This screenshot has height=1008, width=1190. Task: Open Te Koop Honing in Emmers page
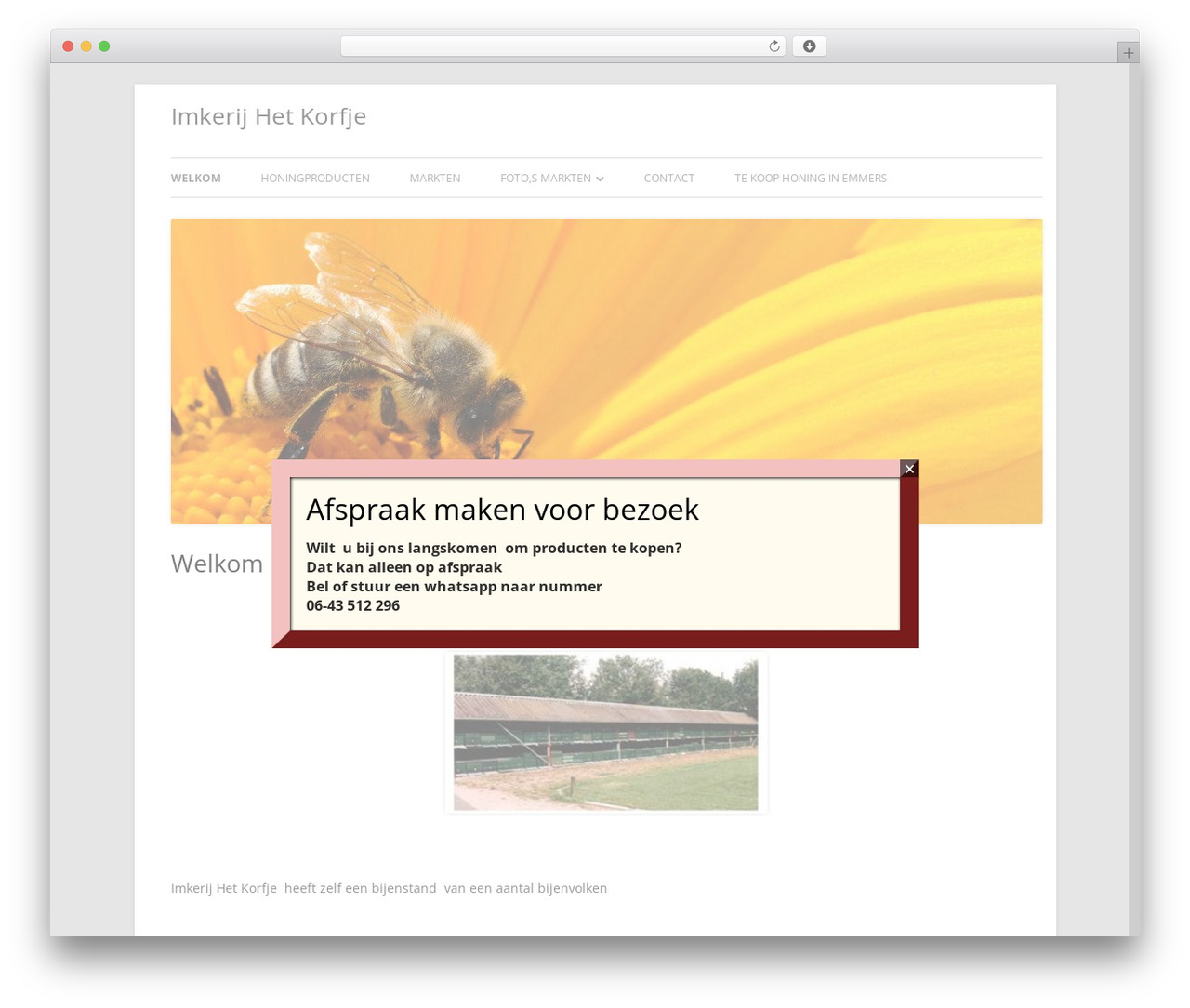pos(811,179)
